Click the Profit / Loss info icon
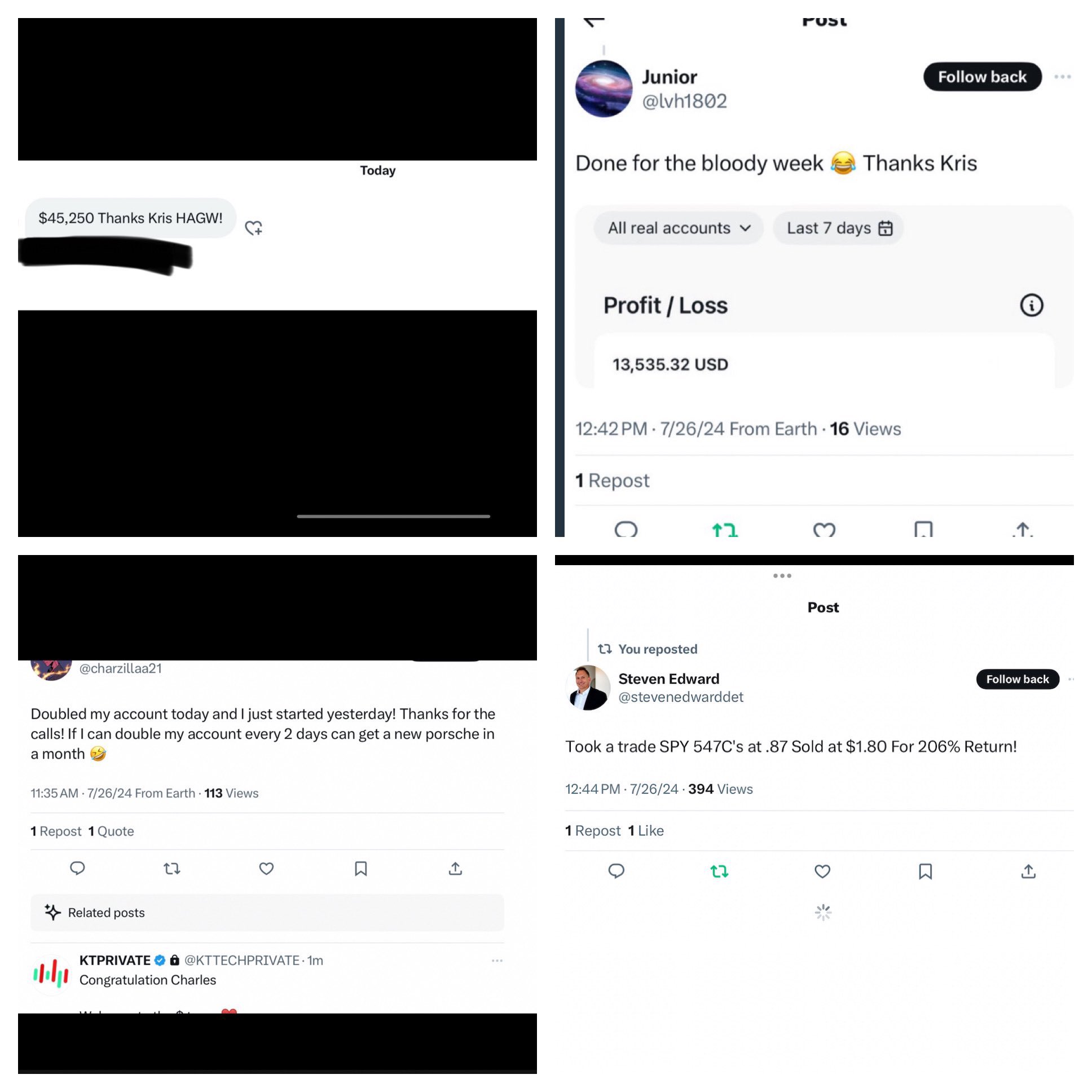 (x=1031, y=305)
